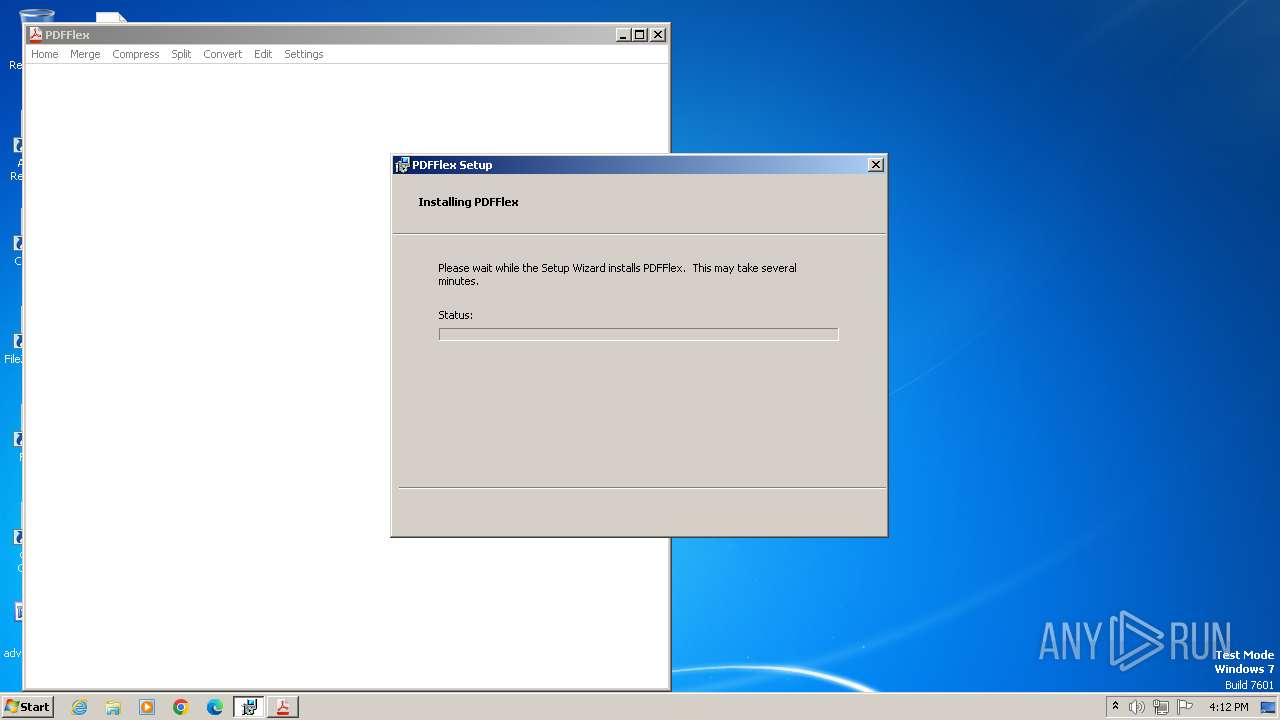1280x720 pixels.
Task: Close the PDFFlex main window
Action: (658, 34)
